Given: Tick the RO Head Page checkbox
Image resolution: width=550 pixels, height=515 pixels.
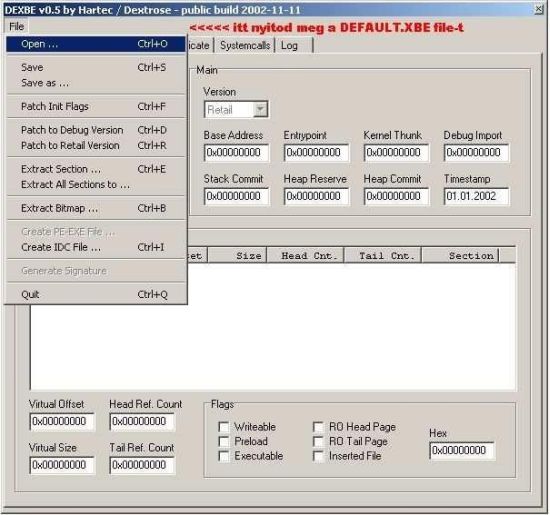Looking at the screenshot, I should [x=318, y=427].
